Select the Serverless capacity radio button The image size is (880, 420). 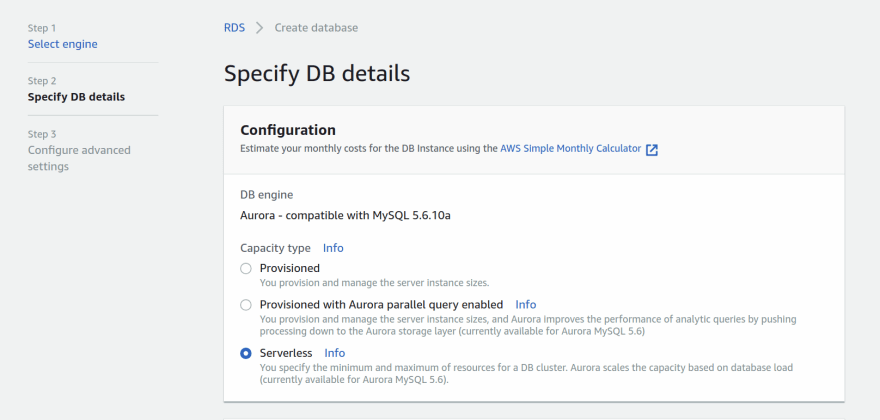246,353
